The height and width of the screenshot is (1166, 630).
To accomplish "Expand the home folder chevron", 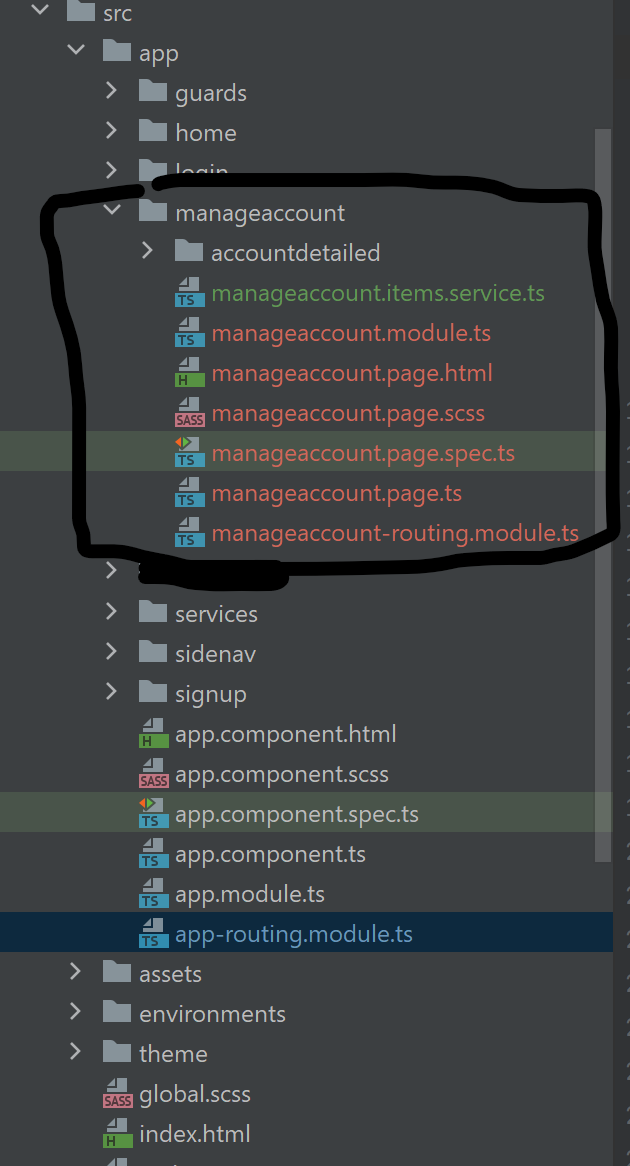I will [112, 131].
